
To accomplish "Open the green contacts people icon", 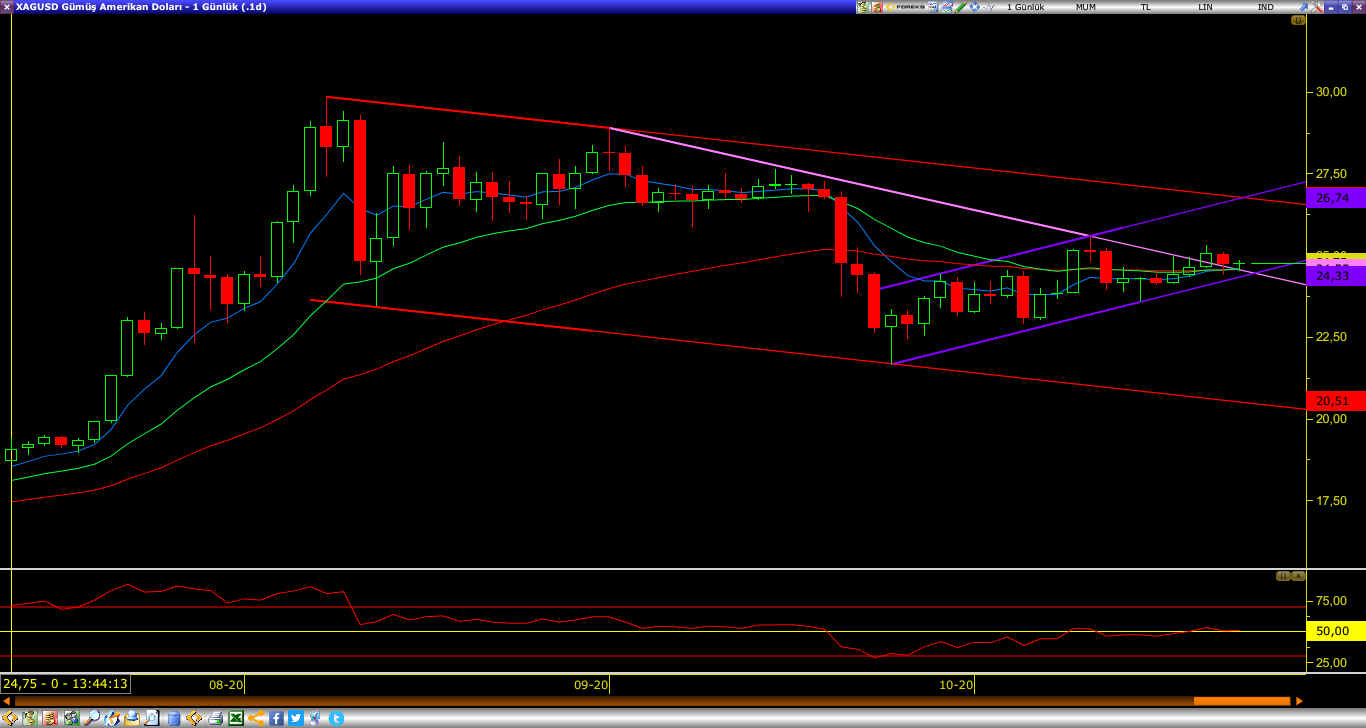I will click(x=72, y=718).
